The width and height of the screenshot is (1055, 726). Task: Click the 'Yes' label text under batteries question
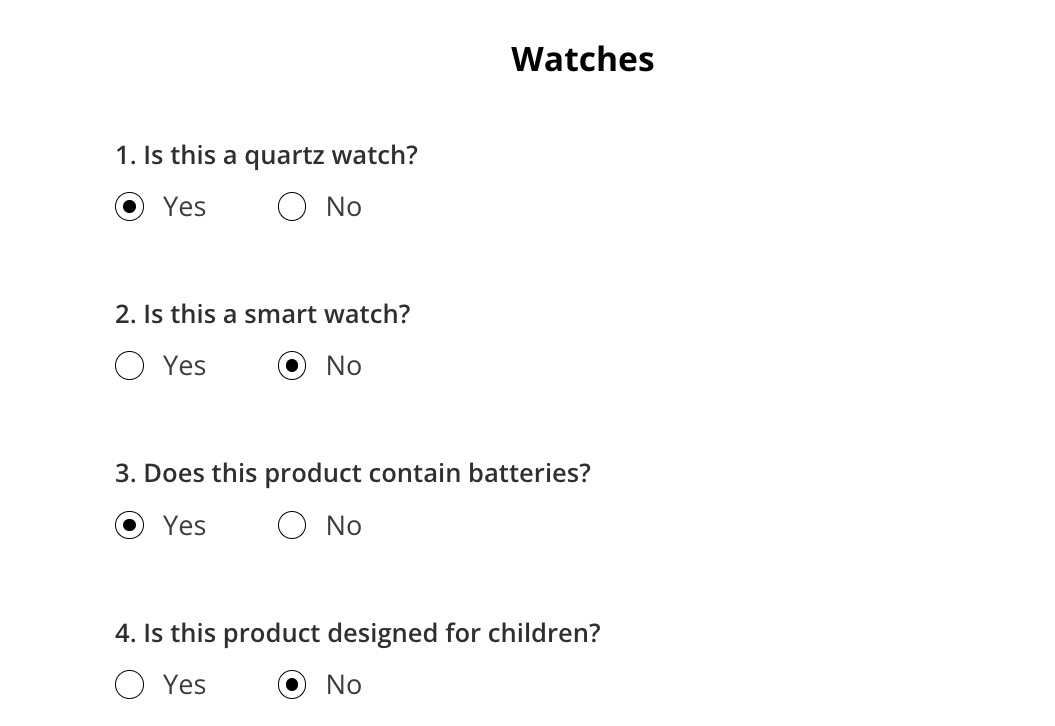pyautogui.click(x=184, y=525)
